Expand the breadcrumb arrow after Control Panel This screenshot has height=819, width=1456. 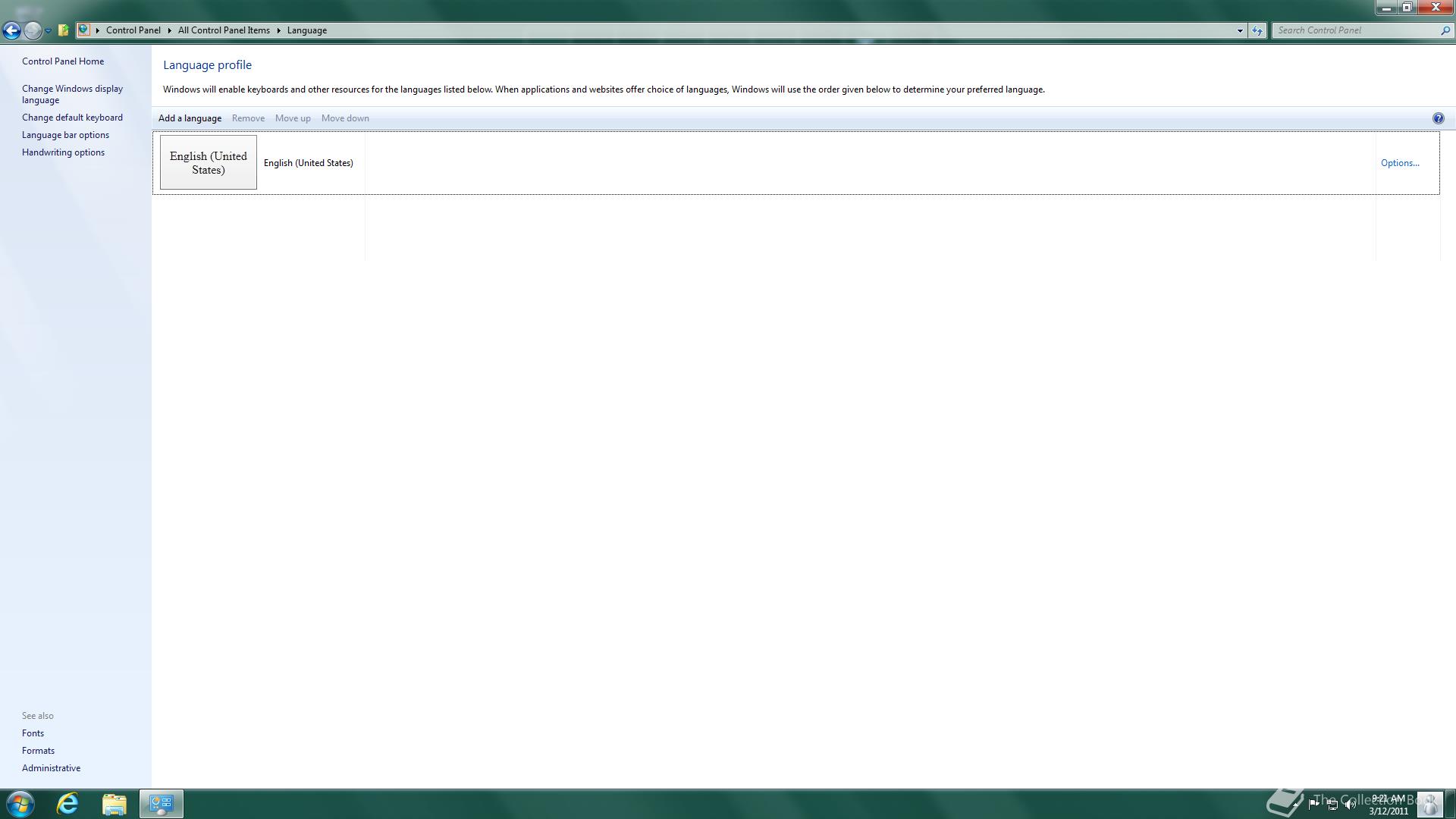[168, 30]
